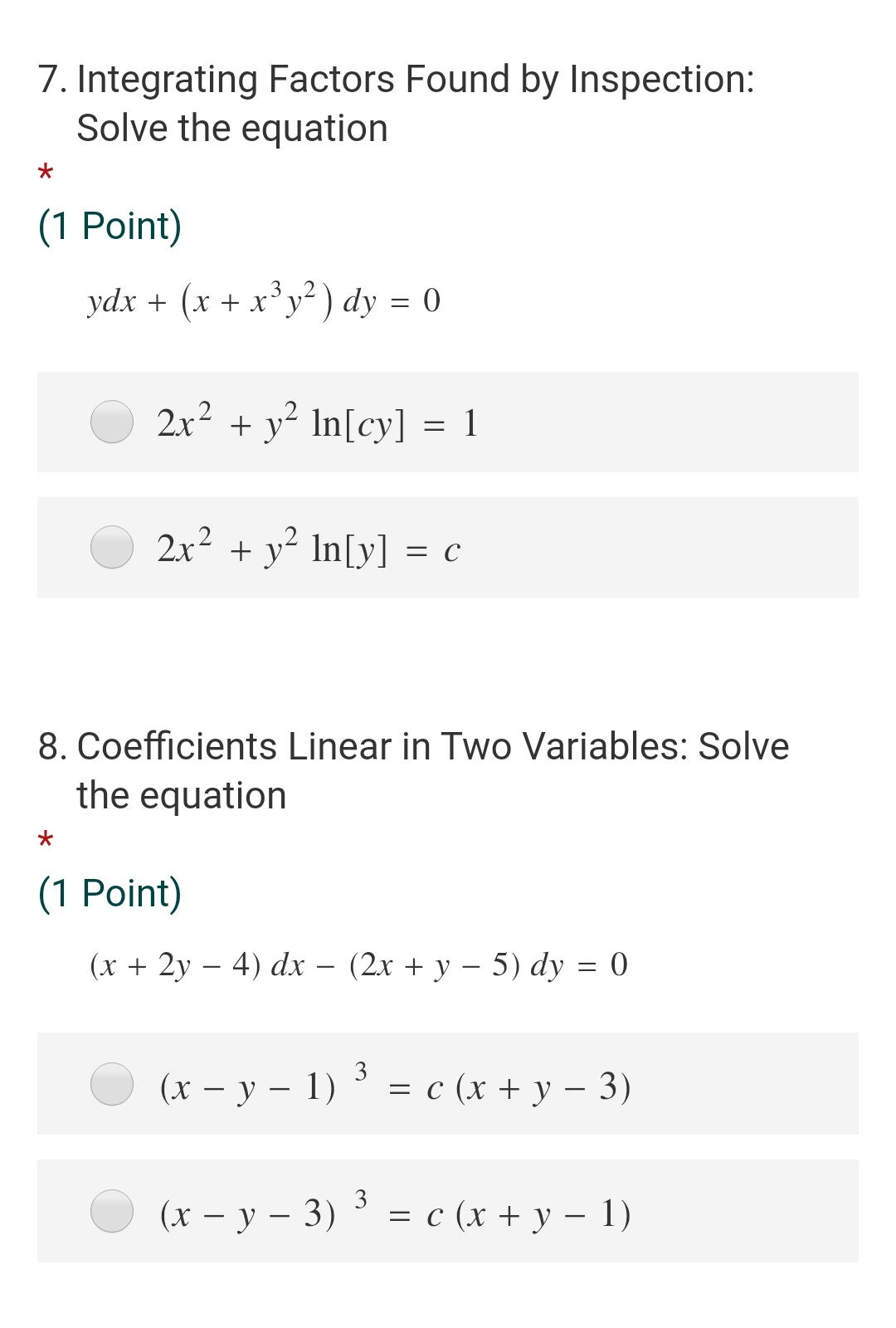Click the red asterisk under question 8

pos(46,843)
